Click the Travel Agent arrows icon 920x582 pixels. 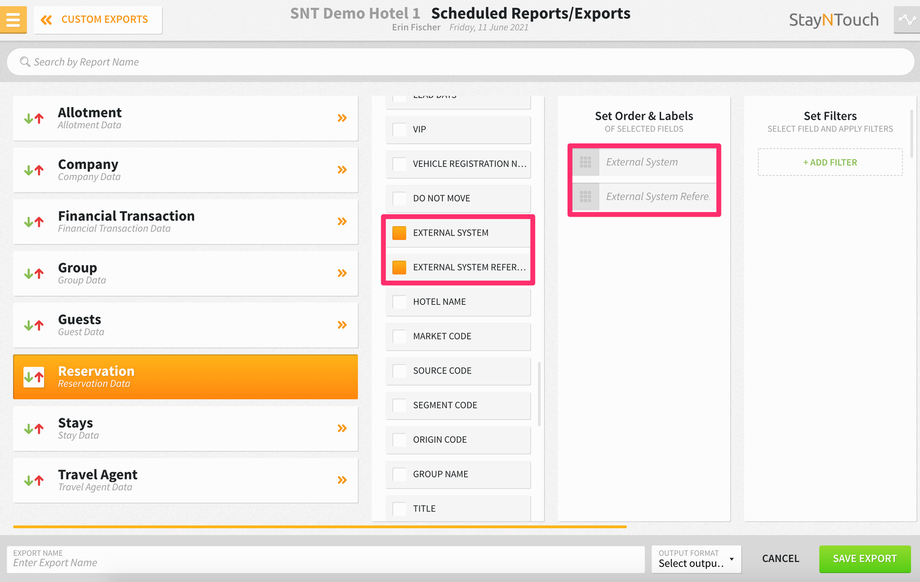[33, 480]
